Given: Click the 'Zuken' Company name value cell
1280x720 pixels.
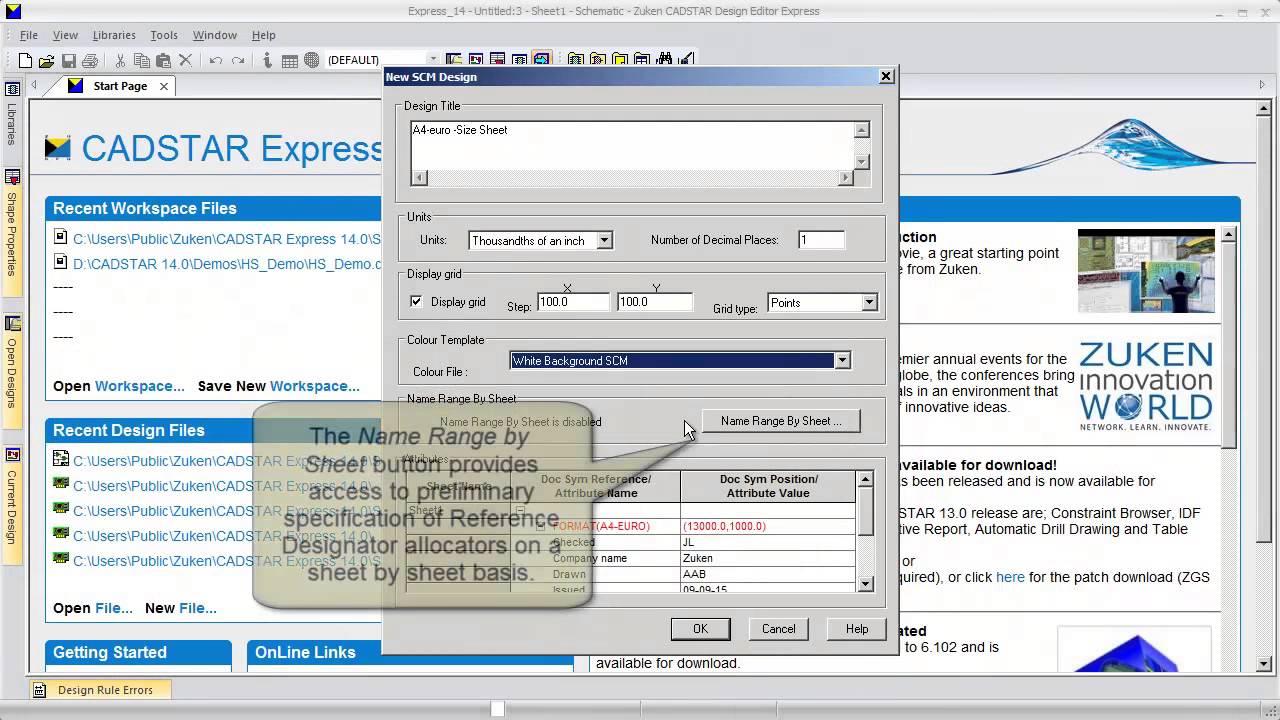Looking at the screenshot, I should click(767, 558).
